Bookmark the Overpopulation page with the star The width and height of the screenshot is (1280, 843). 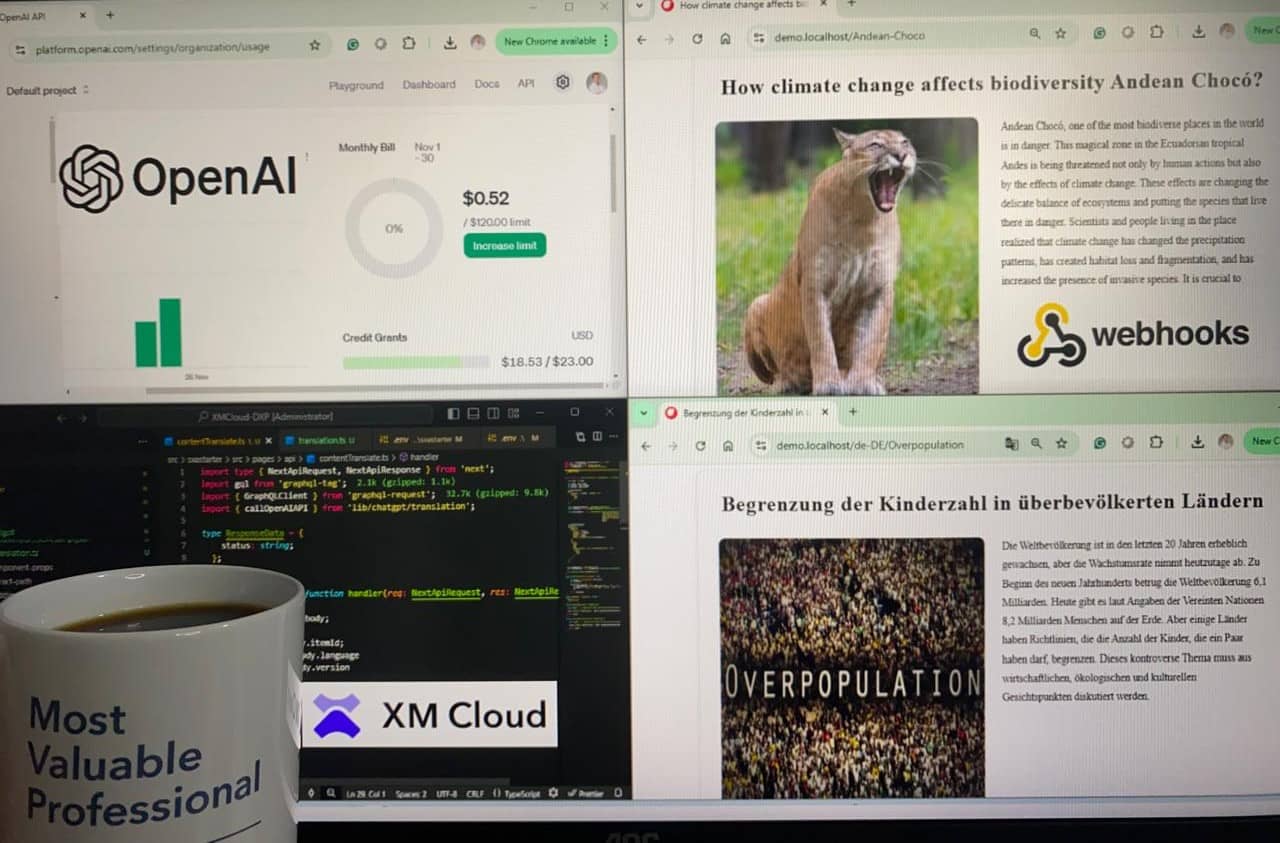point(1062,442)
